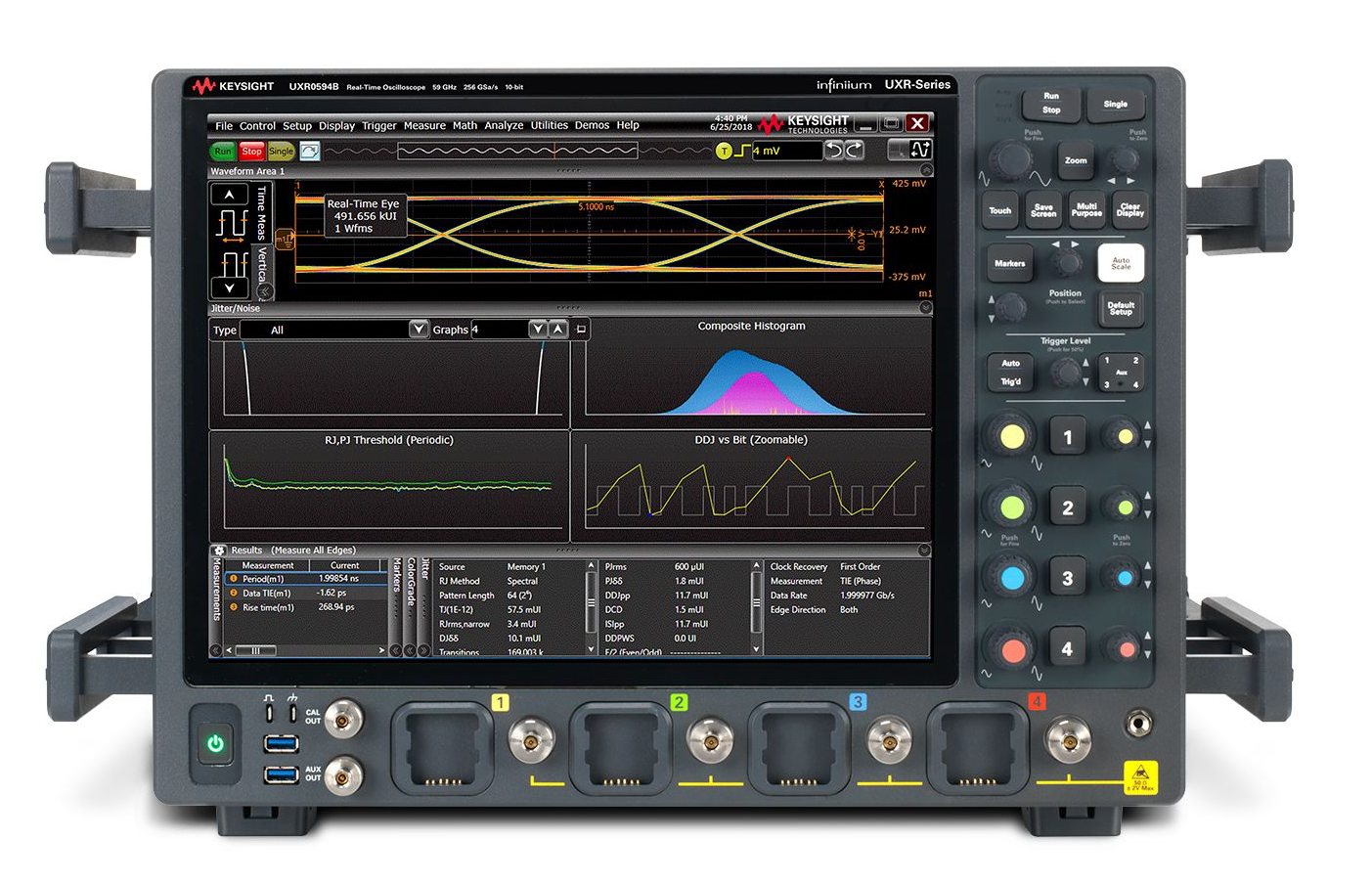This screenshot has width=1372, height=883.
Task: Toggle channel 3 with hardware button
Action: pyautogui.click(x=1067, y=578)
